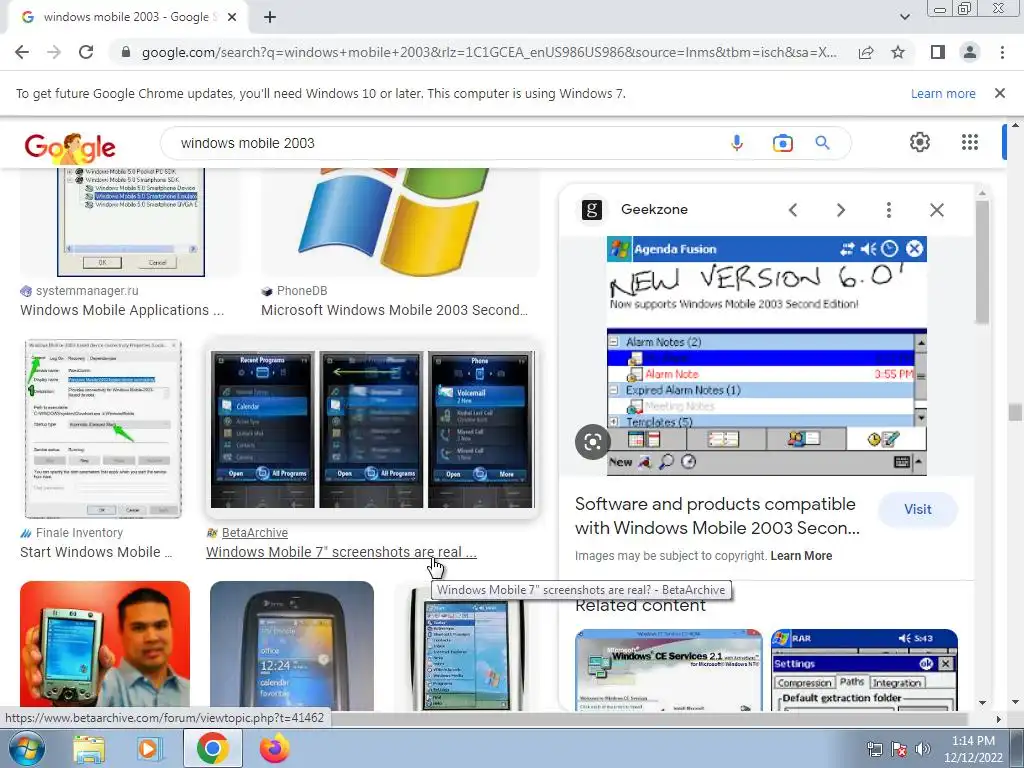This screenshot has height=768, width=1024.
Task: Open the Google apps grid
Action: (970, 142)
